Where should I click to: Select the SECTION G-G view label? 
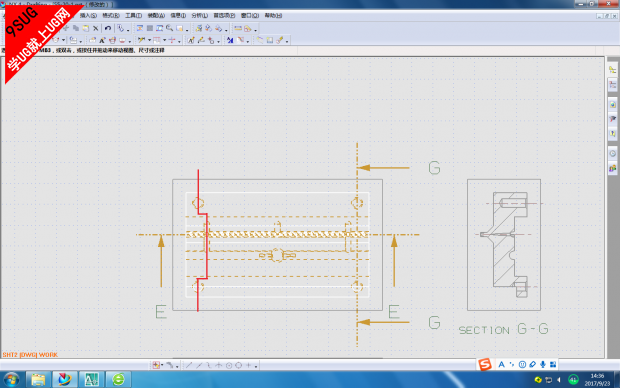(x=503, y=329)
